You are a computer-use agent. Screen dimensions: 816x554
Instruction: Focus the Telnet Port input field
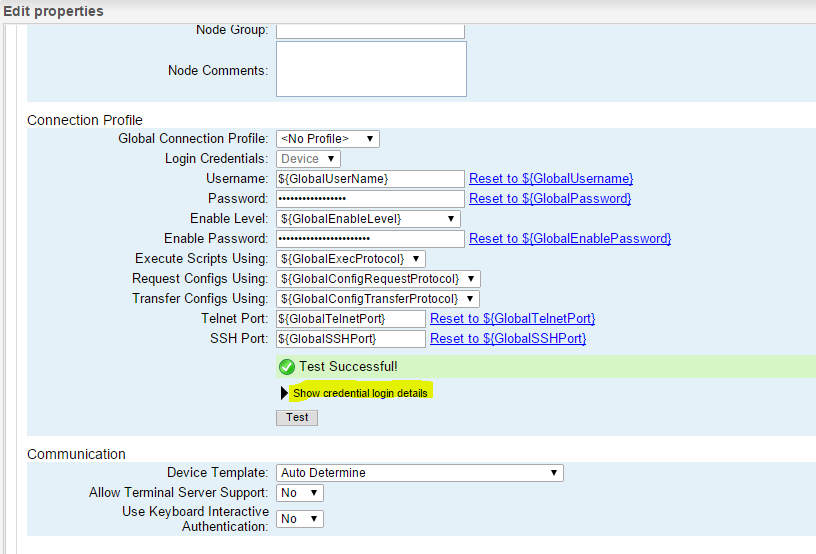[351, 319]
